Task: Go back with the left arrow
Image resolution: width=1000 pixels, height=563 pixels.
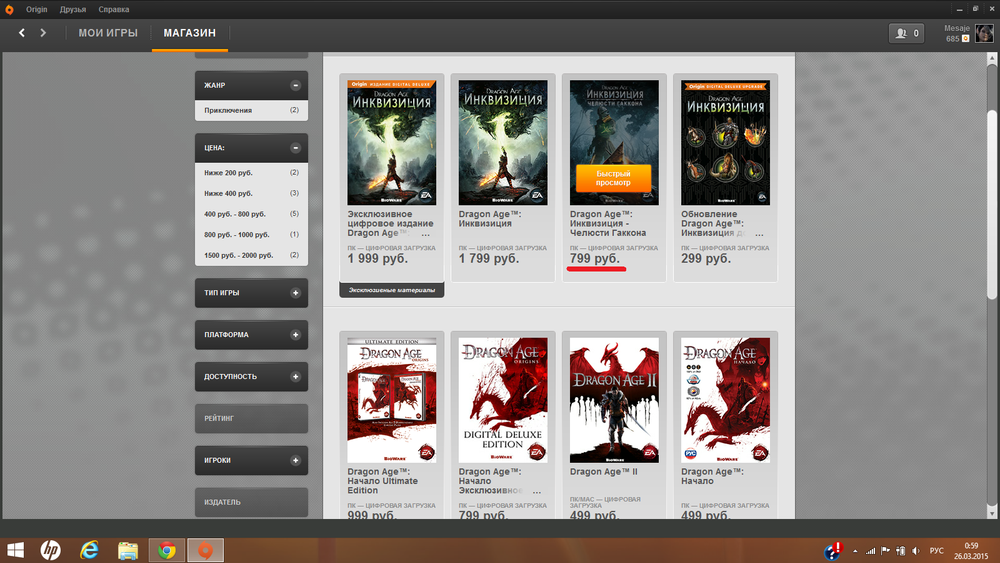Action: [22, 33]
